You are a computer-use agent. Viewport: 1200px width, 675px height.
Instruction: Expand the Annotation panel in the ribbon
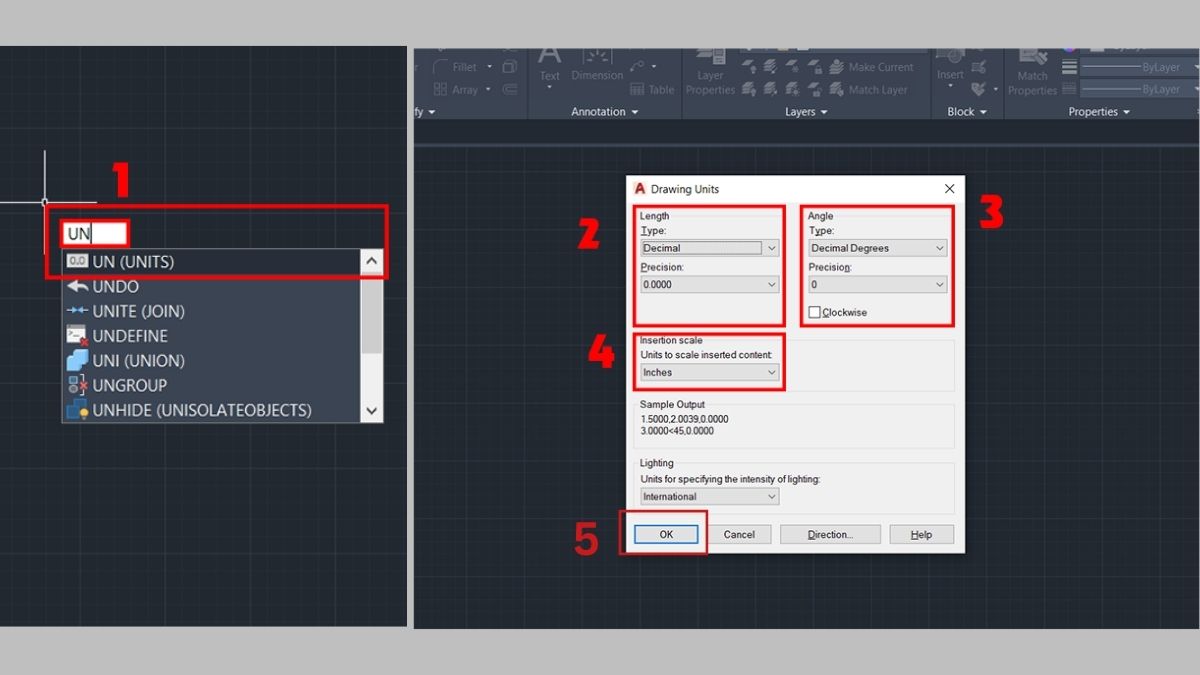click(605, 112)
